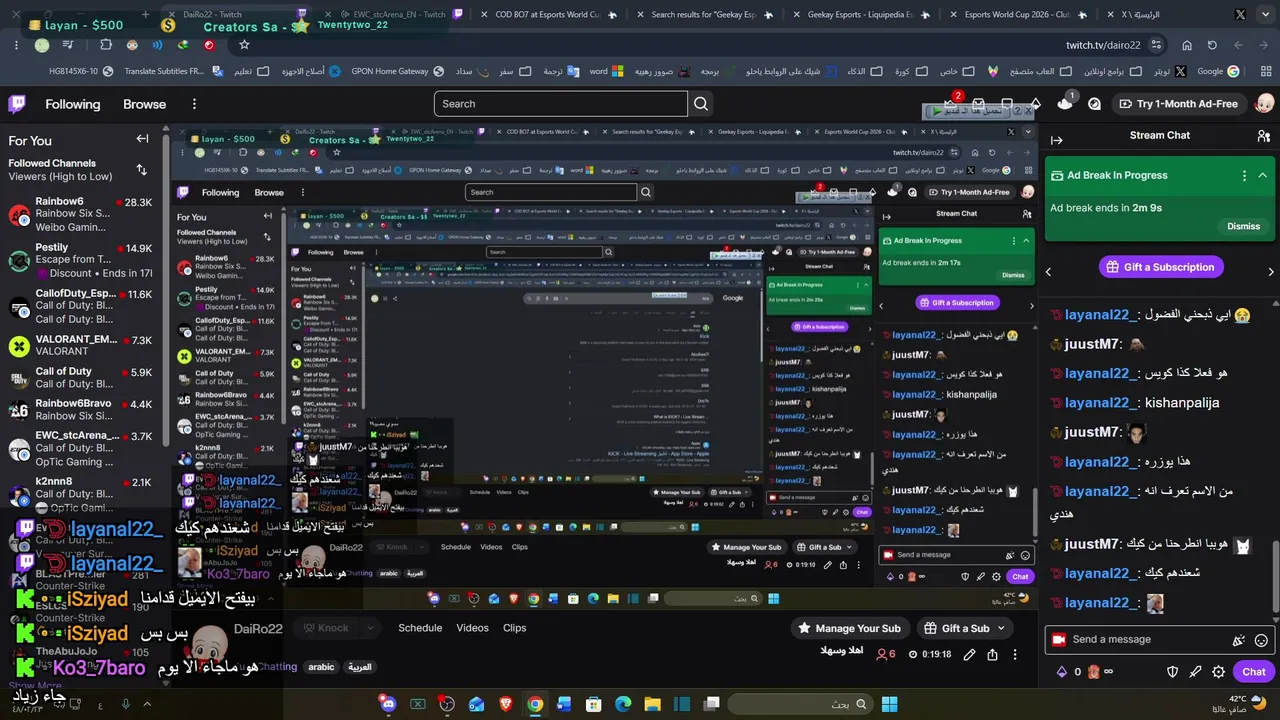Screen dimensions: 1280x720
Task: Collapse the Ad Break In Progress chevron
Action: [x=1263, y=175]
